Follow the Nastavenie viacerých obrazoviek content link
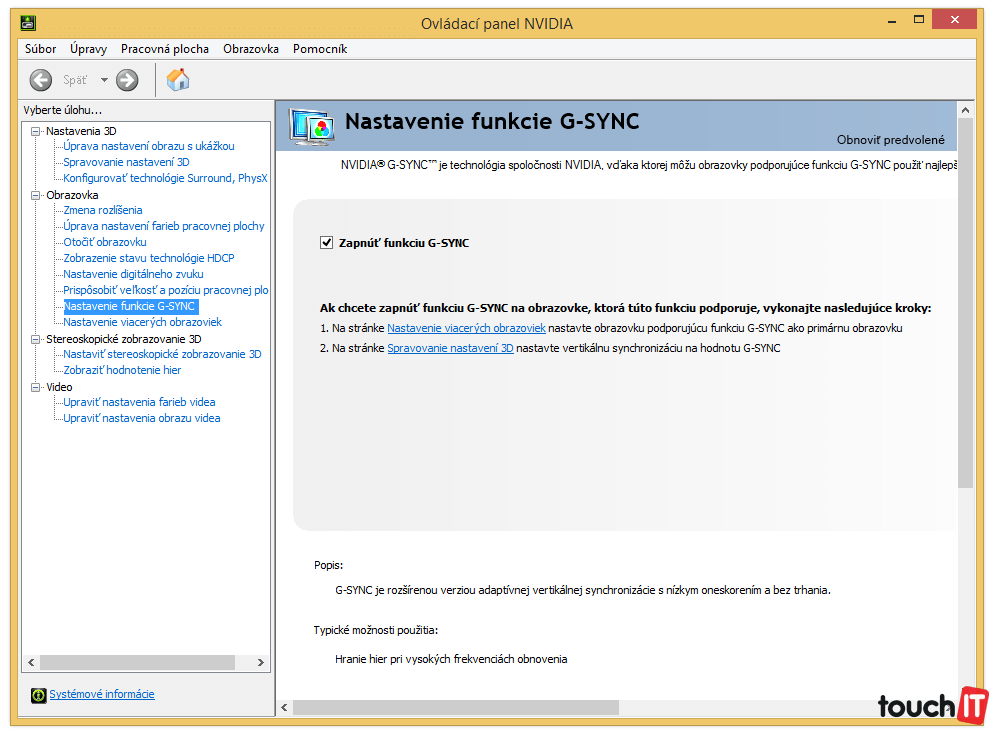999x735 pixels. [466, 328]
